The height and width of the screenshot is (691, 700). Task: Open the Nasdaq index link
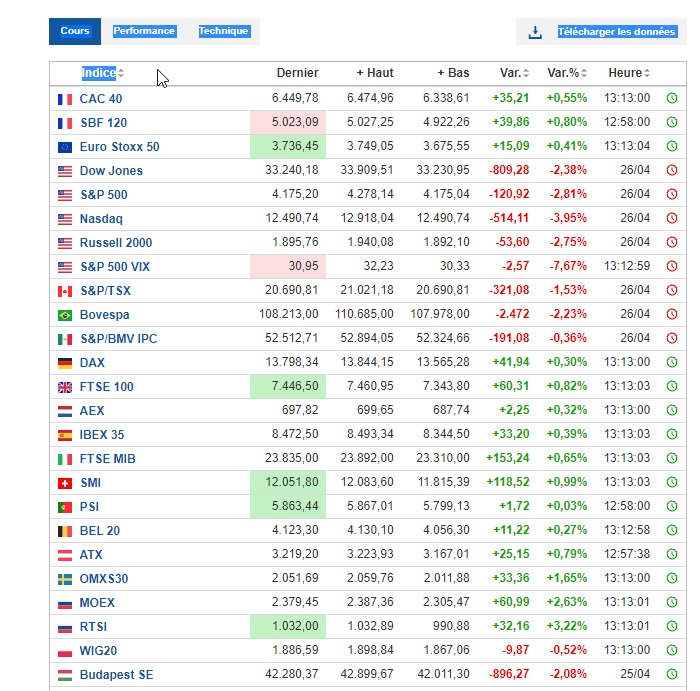[101, 219]
